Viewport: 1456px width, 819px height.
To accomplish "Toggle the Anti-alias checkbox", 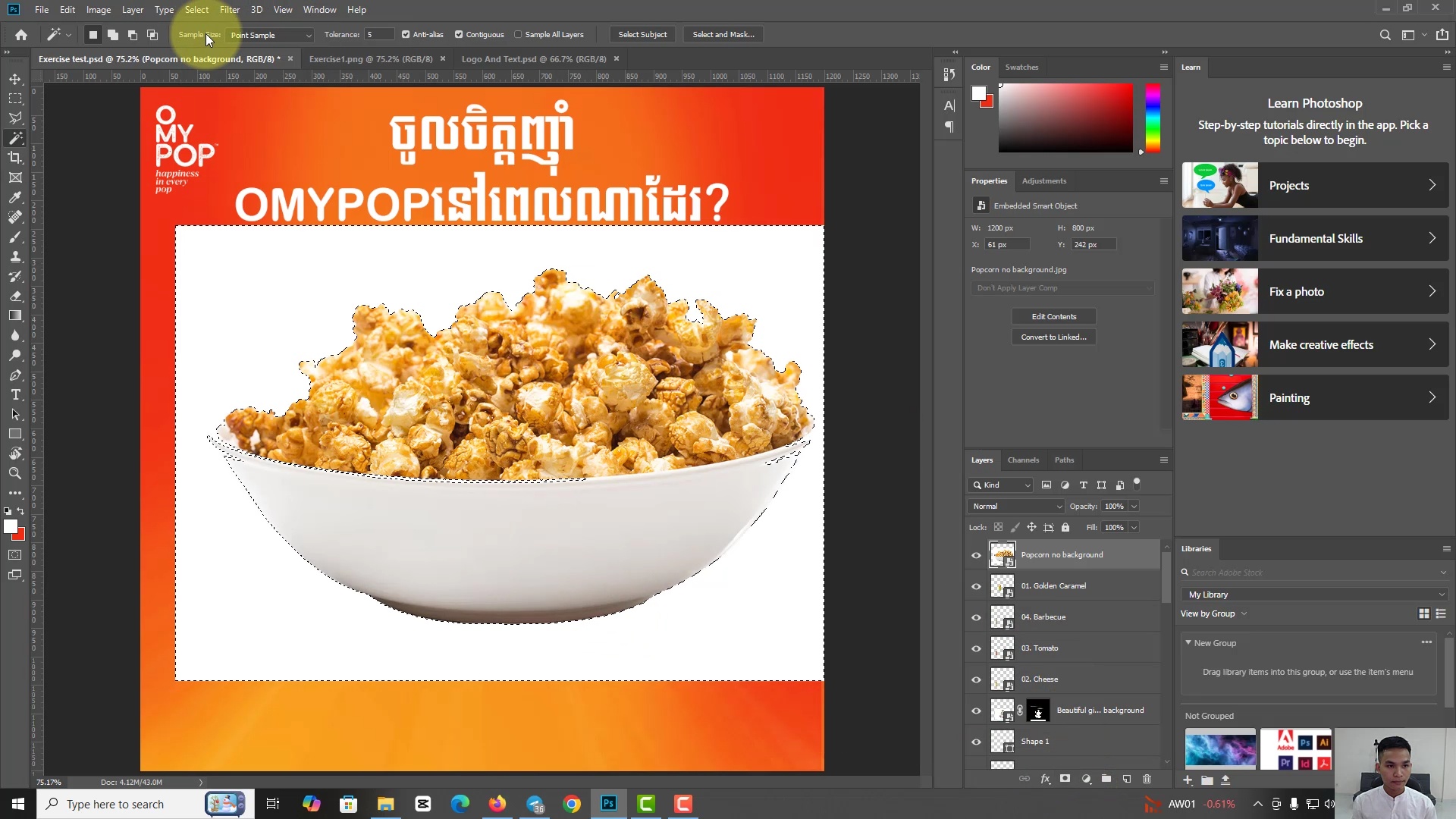I will click(406, 34).
